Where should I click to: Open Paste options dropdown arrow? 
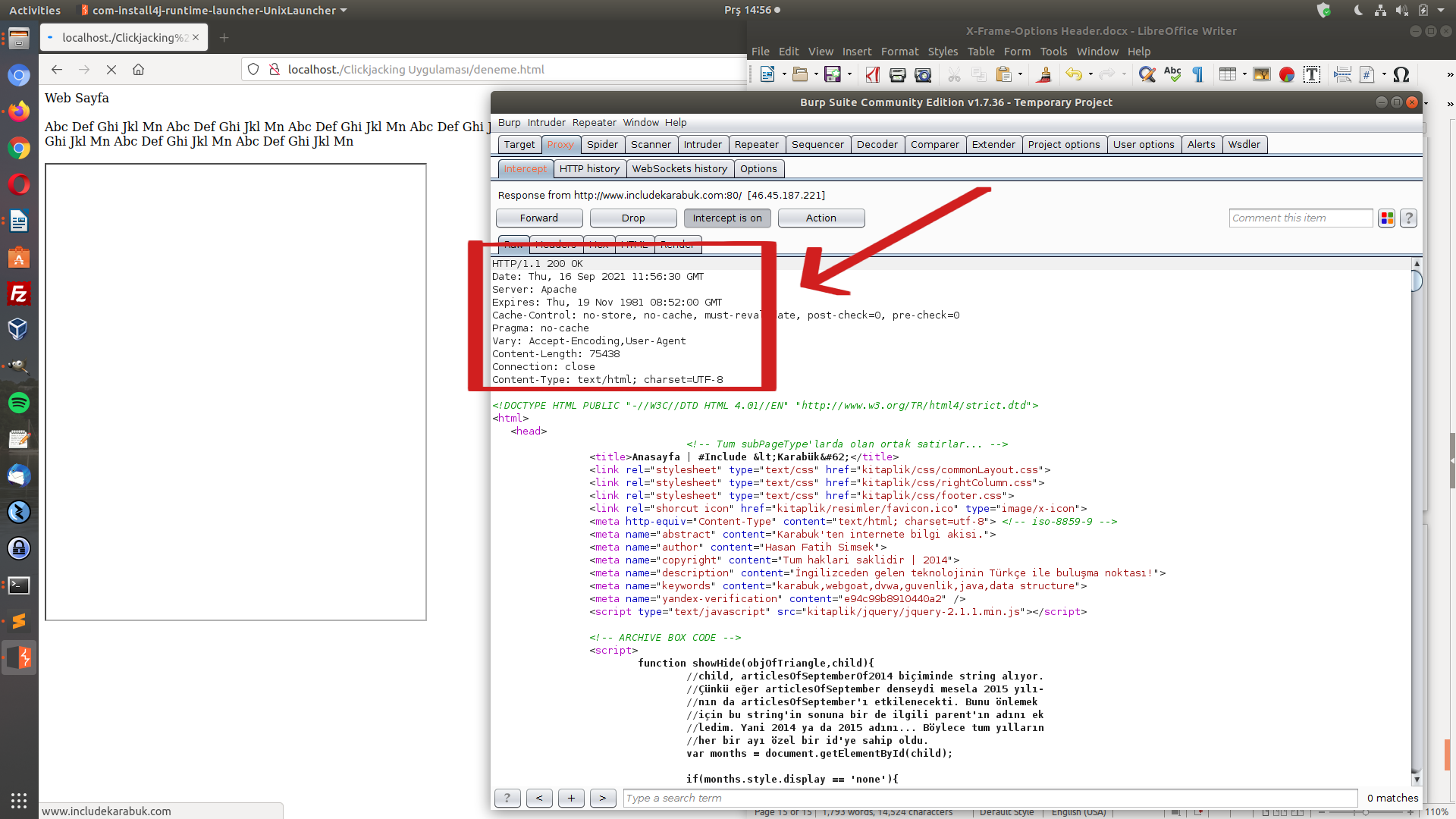pyautogui.click(x=1020, y=74)
